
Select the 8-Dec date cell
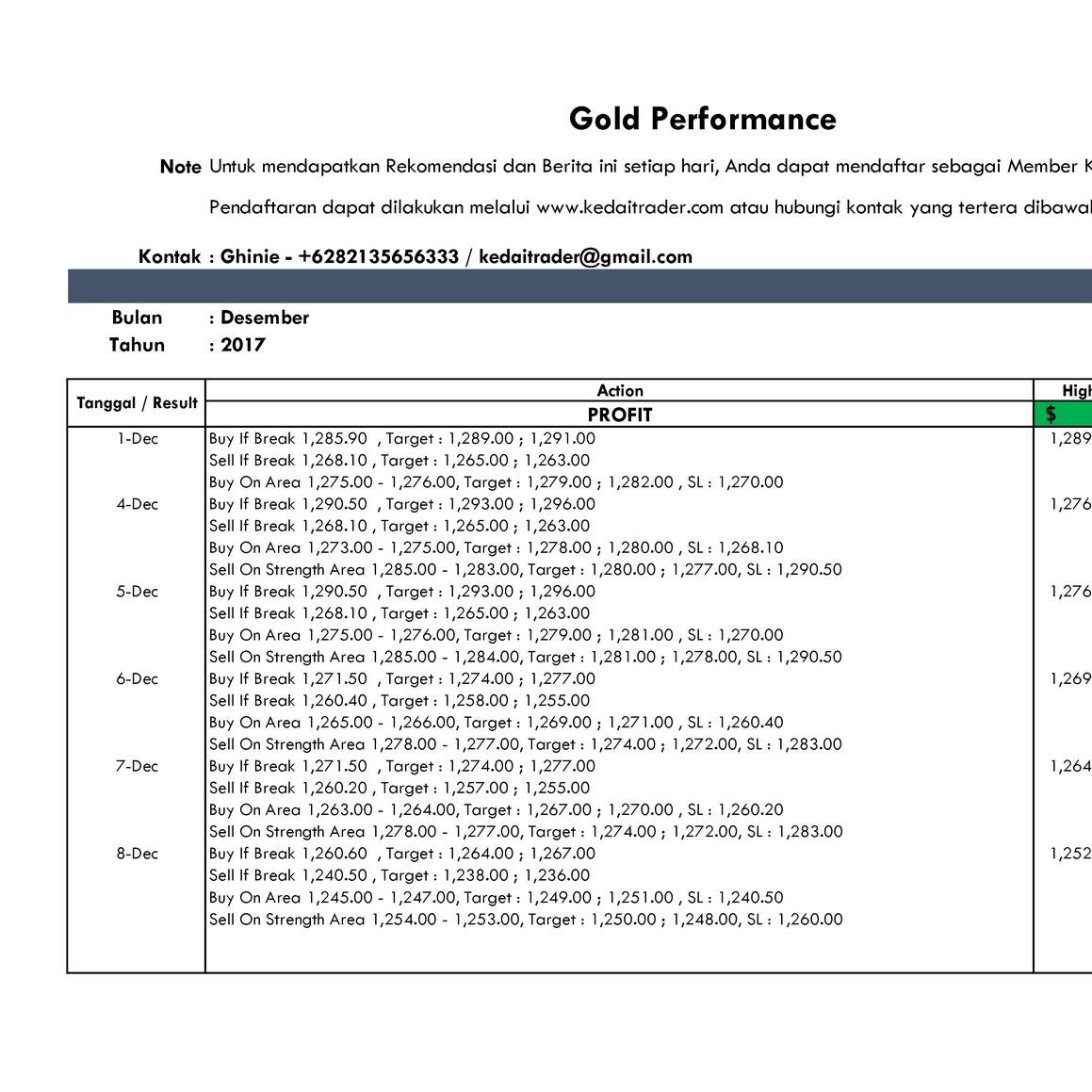coord(138,854)
